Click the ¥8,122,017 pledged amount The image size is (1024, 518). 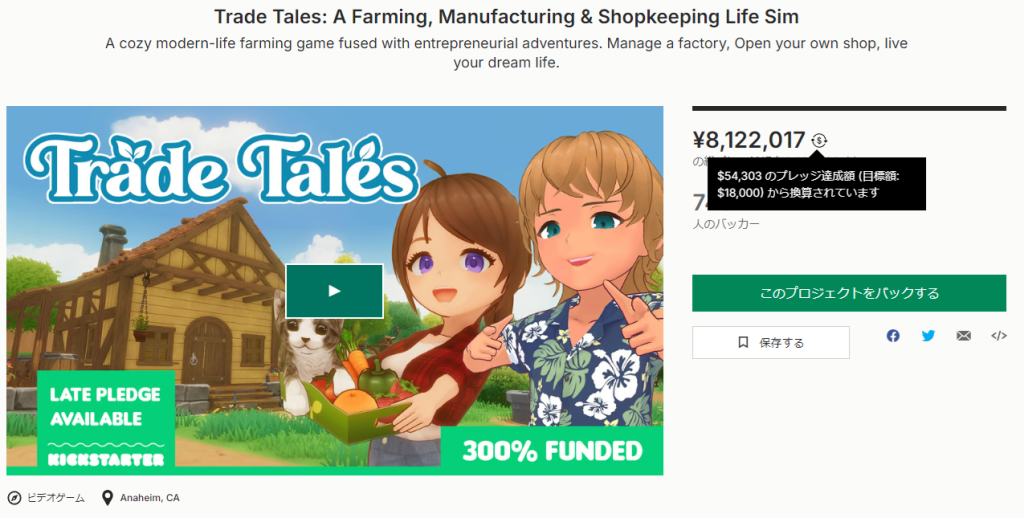(749, 141)
